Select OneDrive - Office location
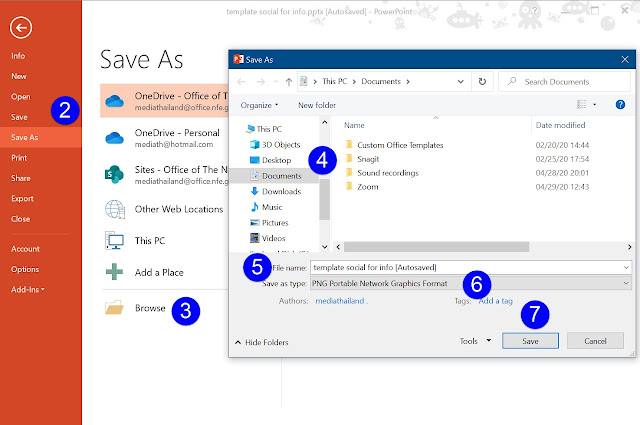640x425 pixels. 164,101
